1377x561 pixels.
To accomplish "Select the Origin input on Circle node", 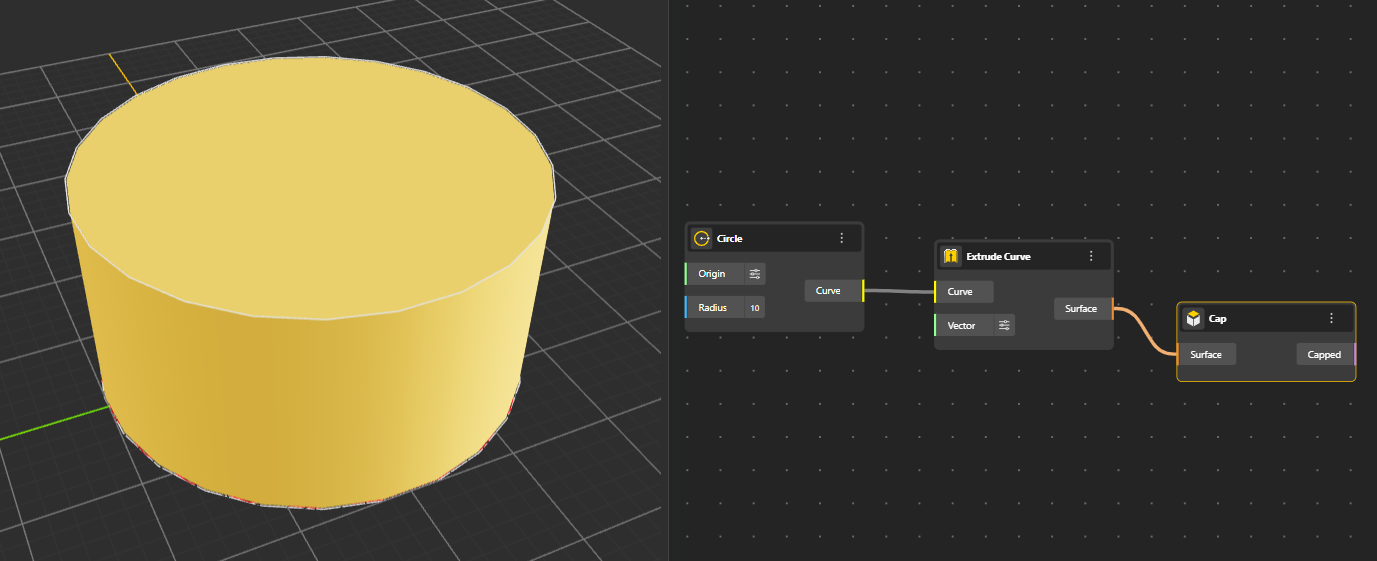I will tap(712, 274).
